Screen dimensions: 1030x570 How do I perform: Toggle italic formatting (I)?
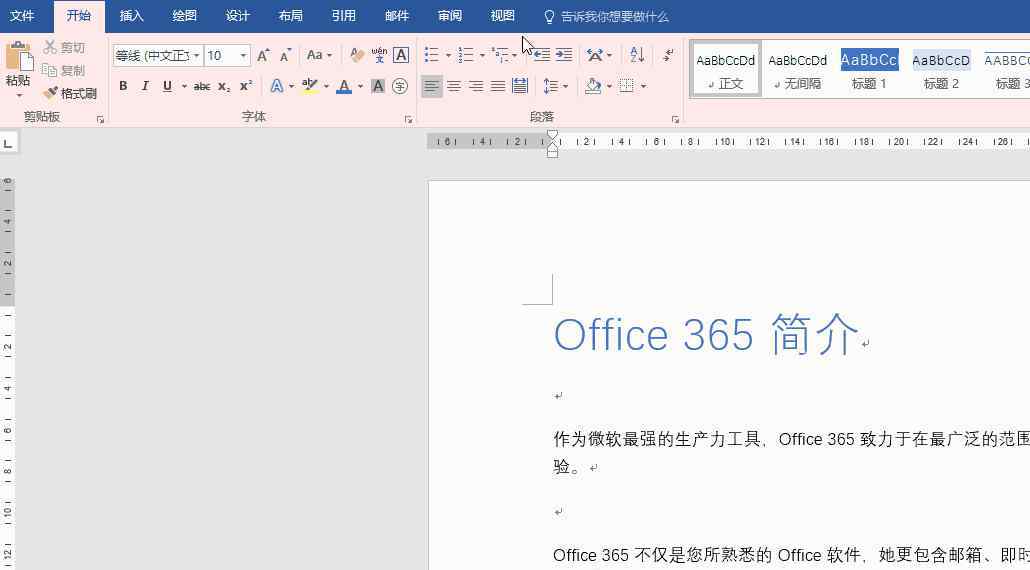145,86
